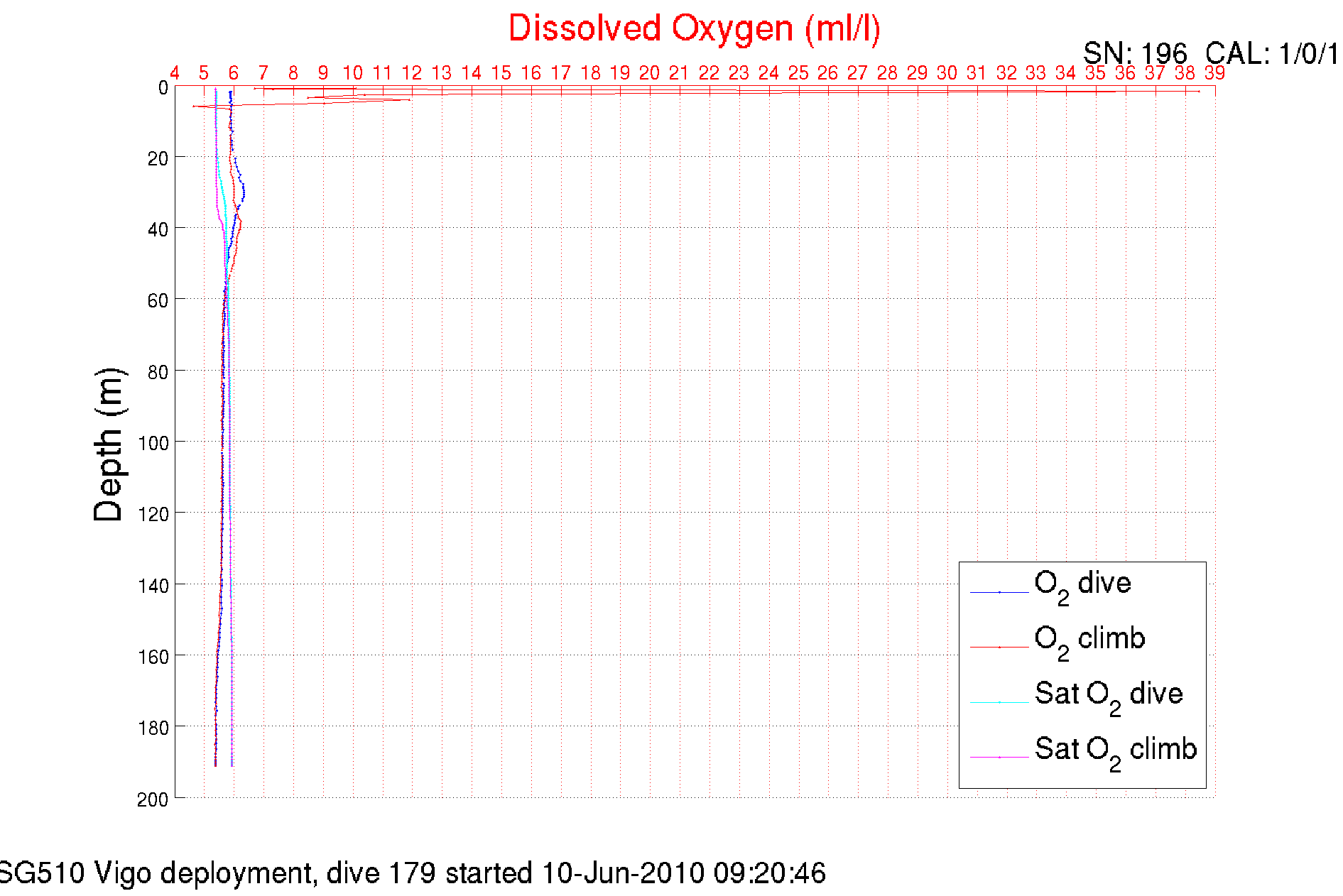Click the cyan line sample for Sat O2 dive
1343x896 pixels.
[x=999, y=702]
